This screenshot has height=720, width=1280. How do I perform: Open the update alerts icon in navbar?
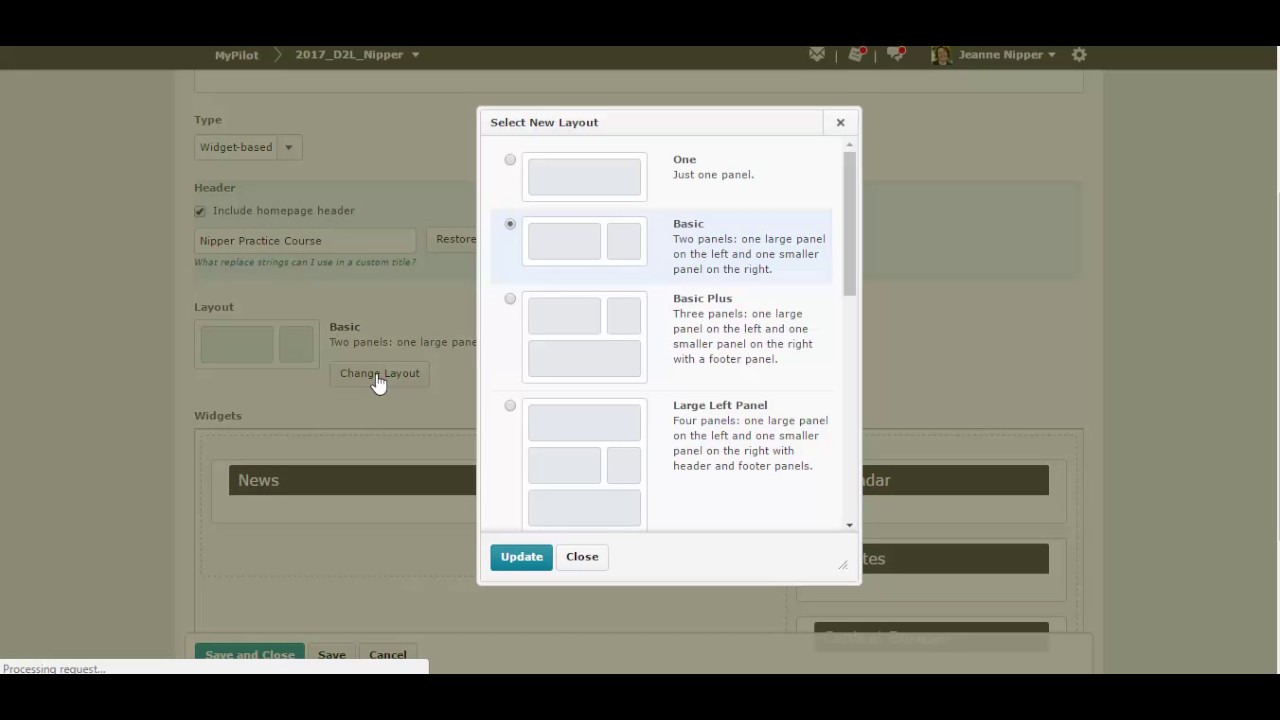(857, 55)
